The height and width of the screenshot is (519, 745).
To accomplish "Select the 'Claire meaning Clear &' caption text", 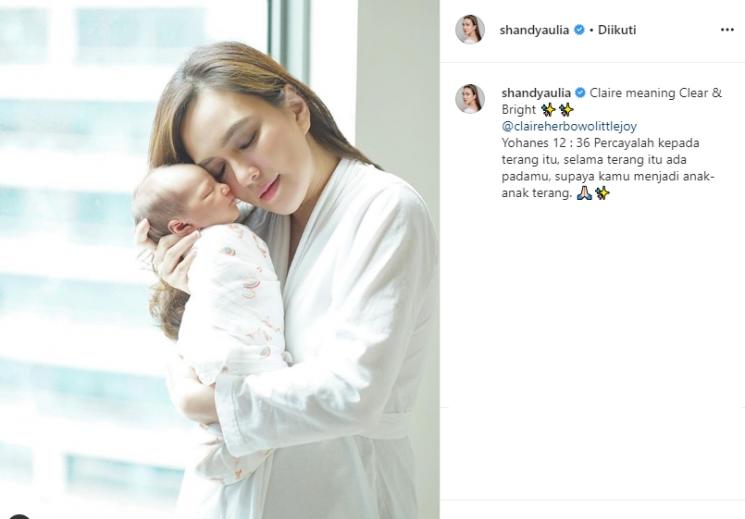I will 656,93.
